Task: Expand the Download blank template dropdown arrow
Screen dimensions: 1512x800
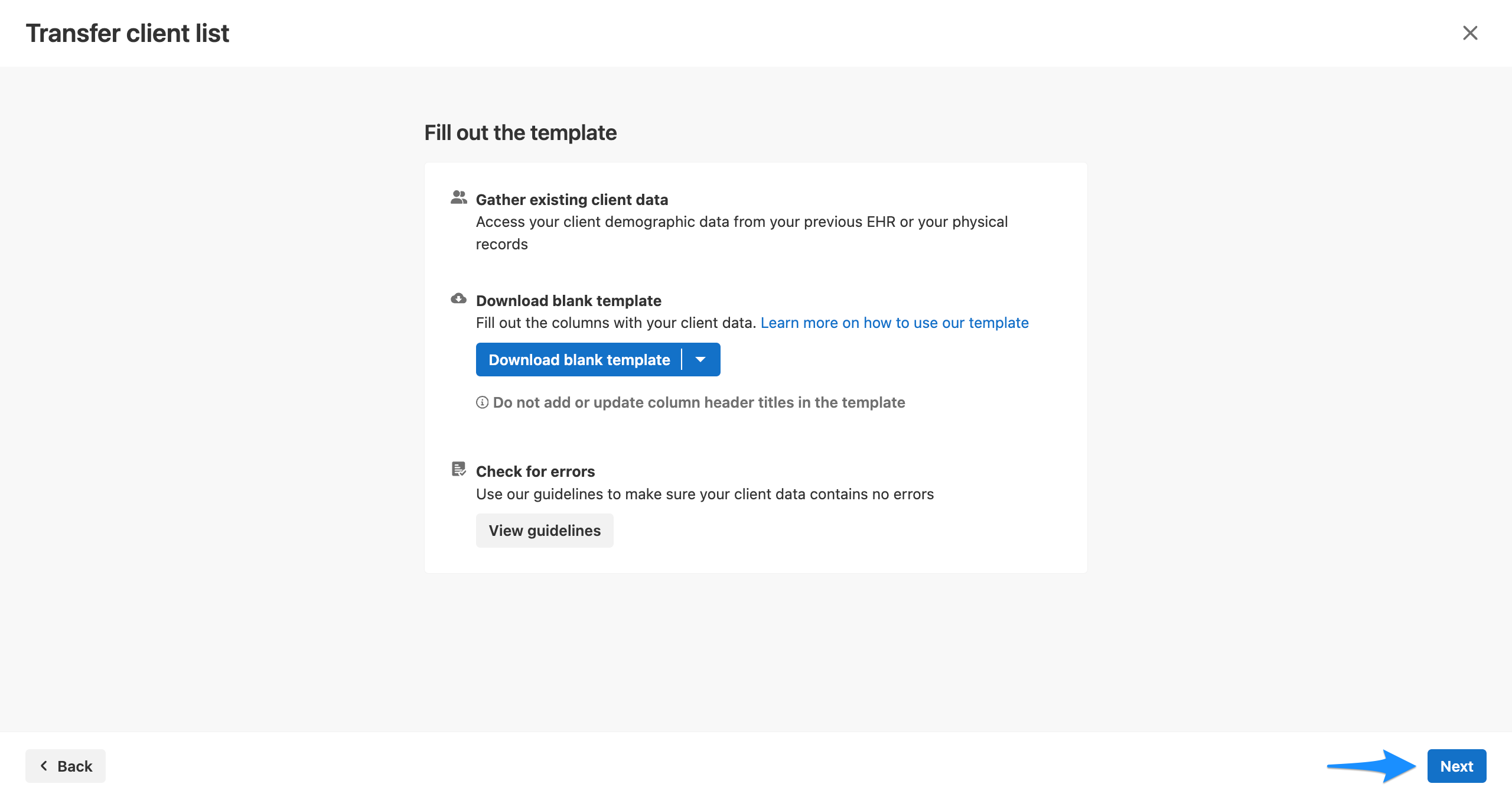Action: [x=700, y=360]
